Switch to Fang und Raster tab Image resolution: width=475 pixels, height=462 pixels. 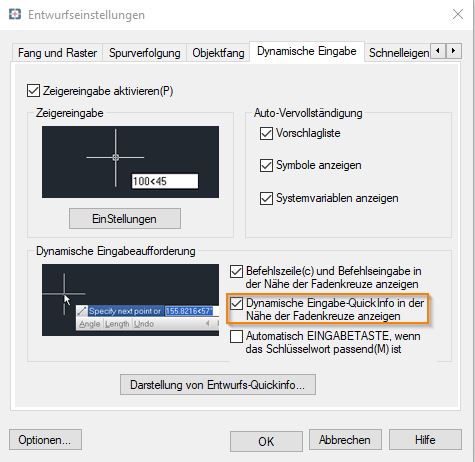57,53
